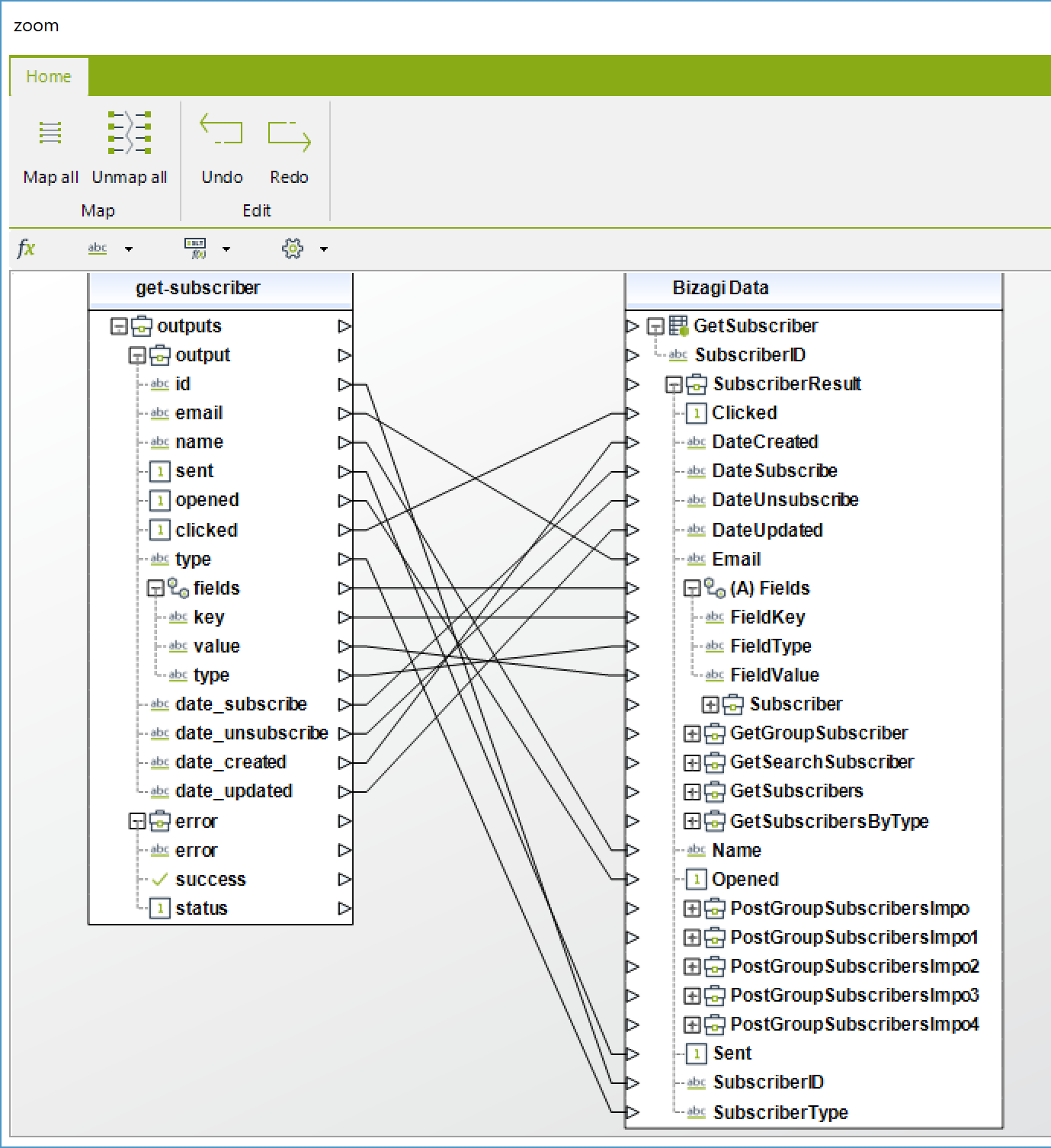Select the Sent attribute in Bizagi Data
Image resolution: width=1051 pixels, height=1148 pixels.
click(x=732, y=1053)
